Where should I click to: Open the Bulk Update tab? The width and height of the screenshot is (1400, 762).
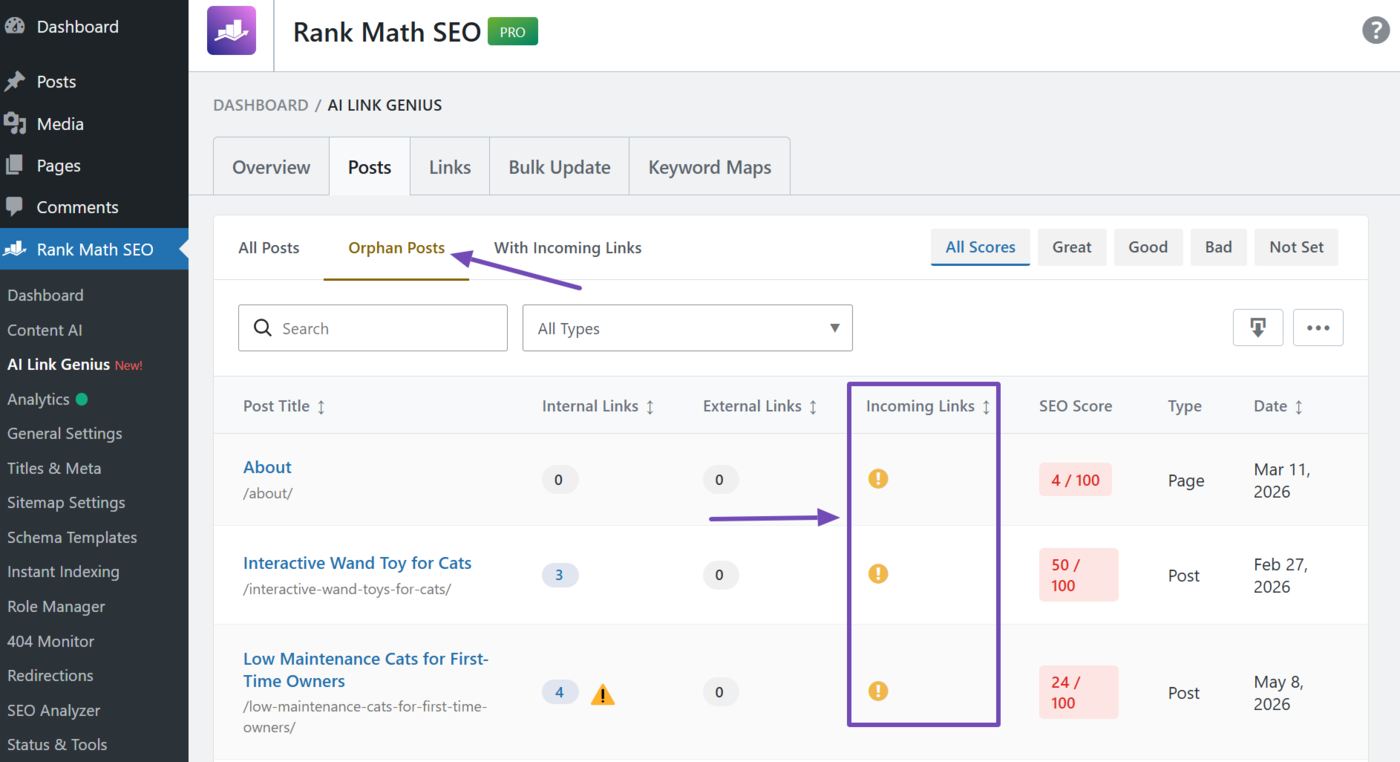pos(559,167)
